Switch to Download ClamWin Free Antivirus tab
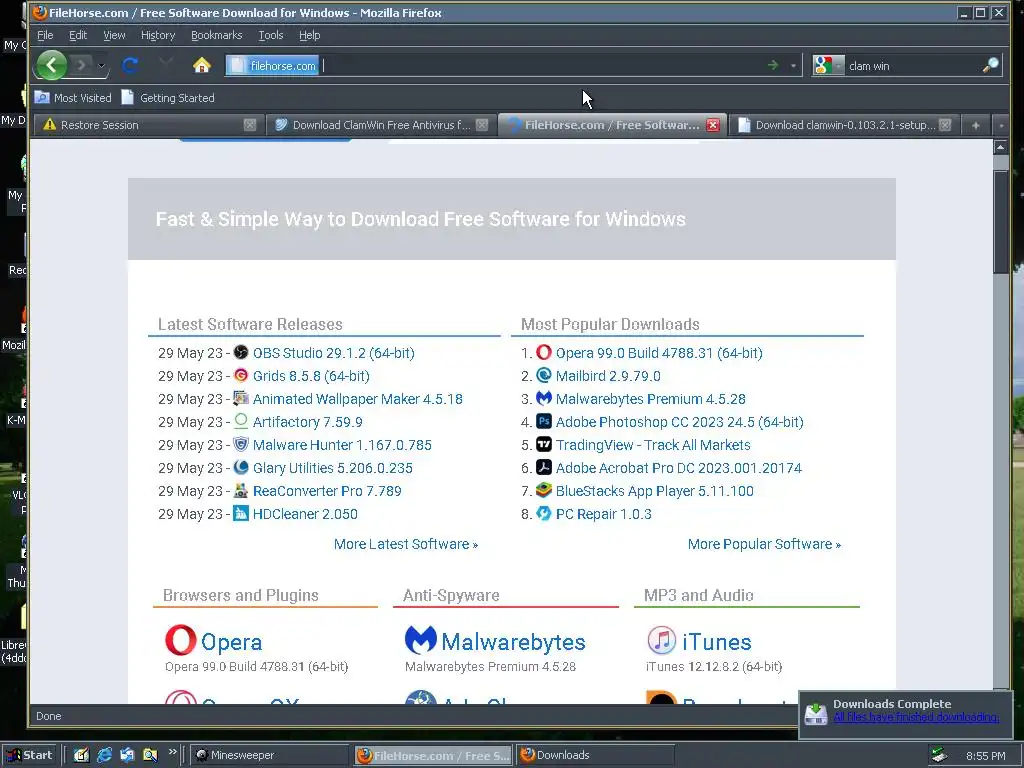 380,125
